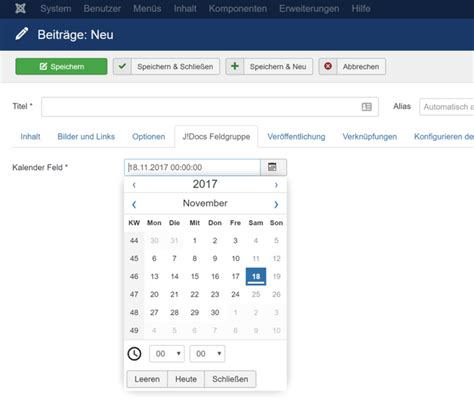Select November 22 in calendar
This screenshot has width=474, height=406.
click(x=195, y=294)
